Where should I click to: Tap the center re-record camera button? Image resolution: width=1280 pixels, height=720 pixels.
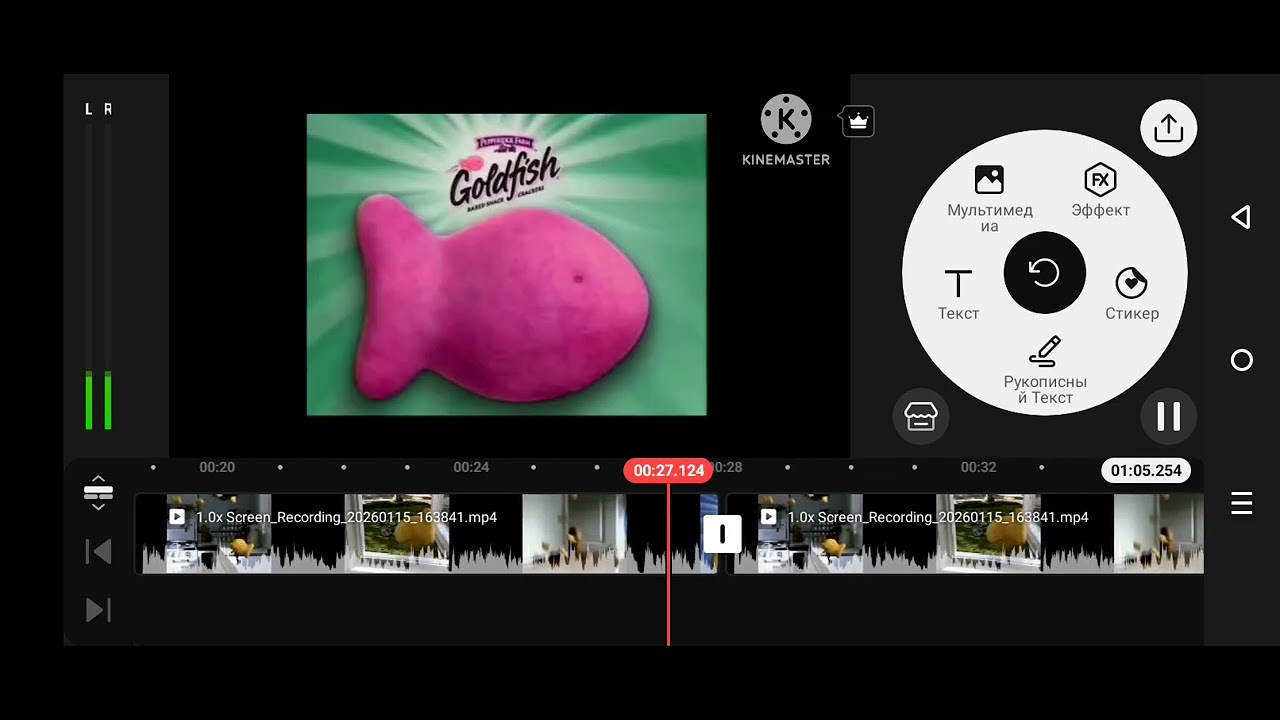pyautogui.click(x=1044, y=273)
